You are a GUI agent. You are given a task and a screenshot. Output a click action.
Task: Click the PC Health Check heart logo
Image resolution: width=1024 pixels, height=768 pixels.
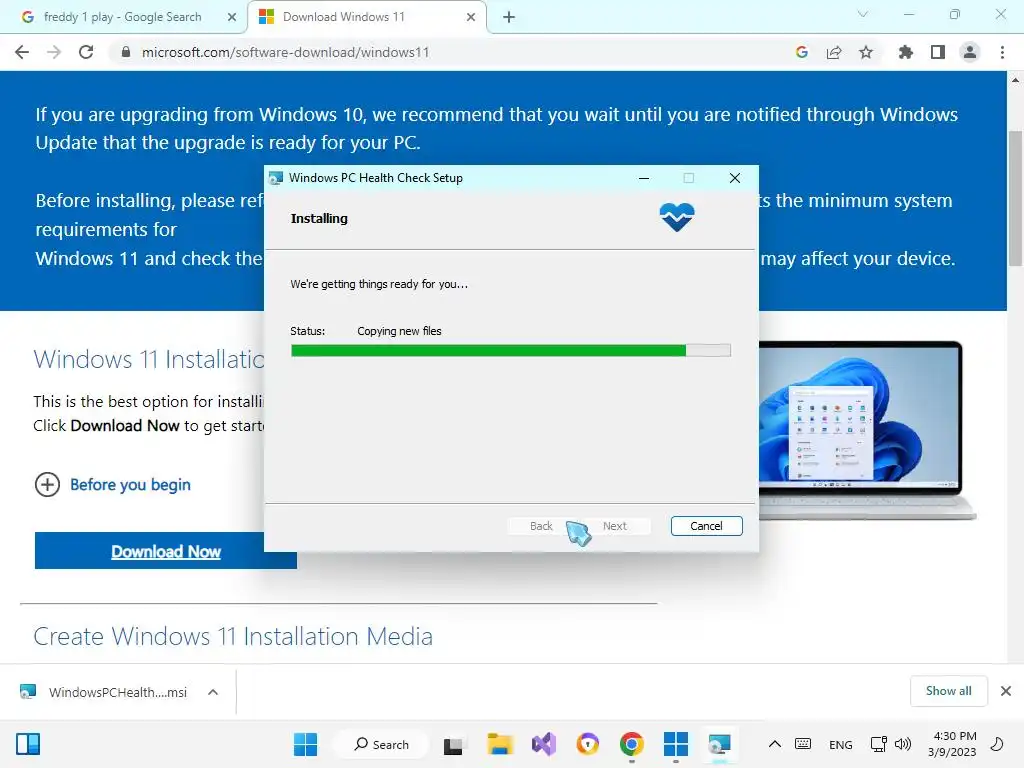(677, 217)
